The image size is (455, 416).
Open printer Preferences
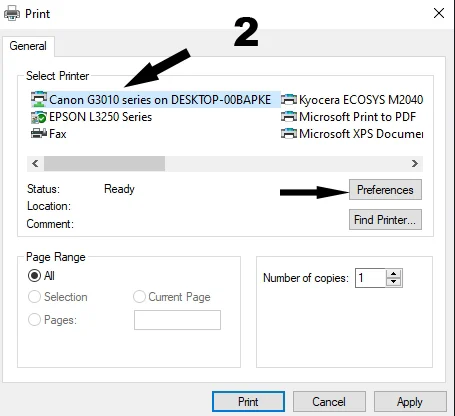coord(385,190)
